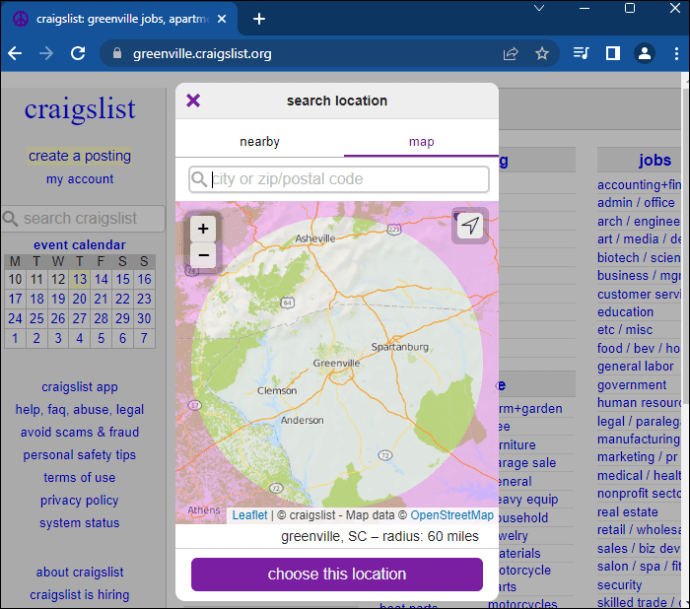Open Chrome tab search dropdown
The image size is (690, 609).
539,8
